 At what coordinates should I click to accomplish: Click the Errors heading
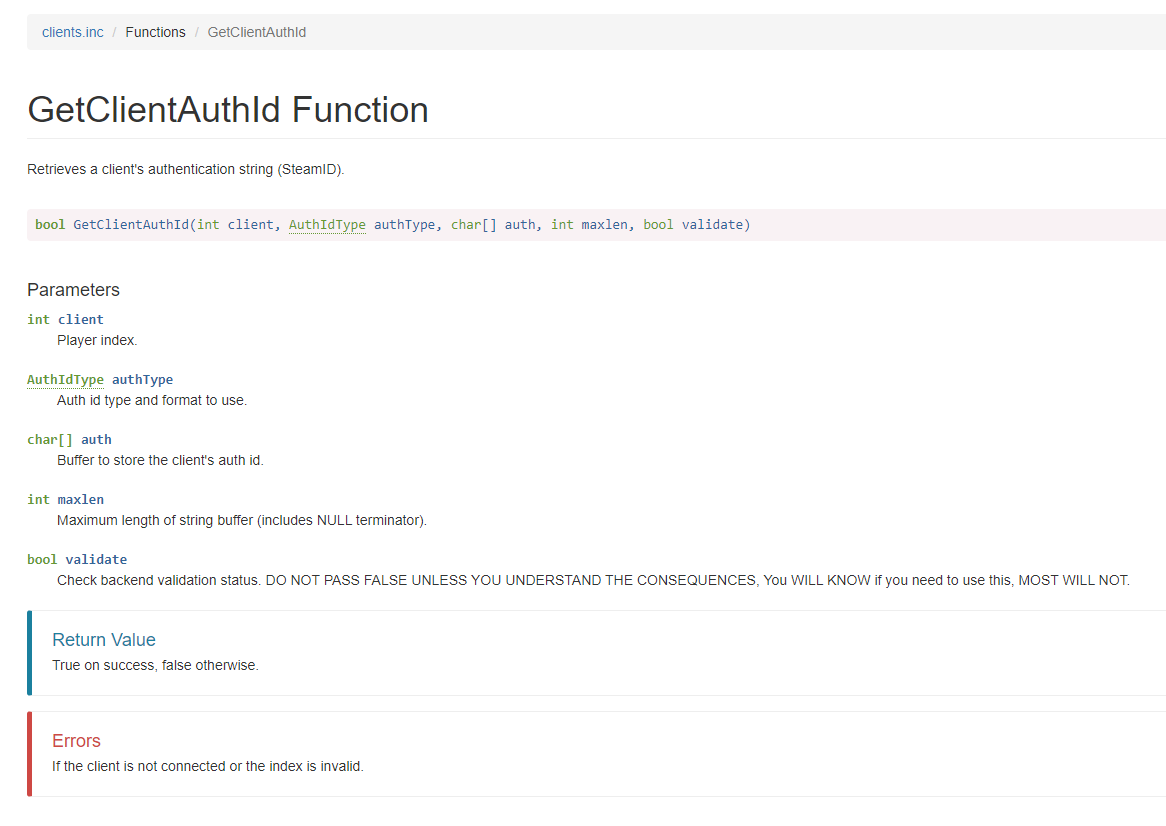pos(77,741)
